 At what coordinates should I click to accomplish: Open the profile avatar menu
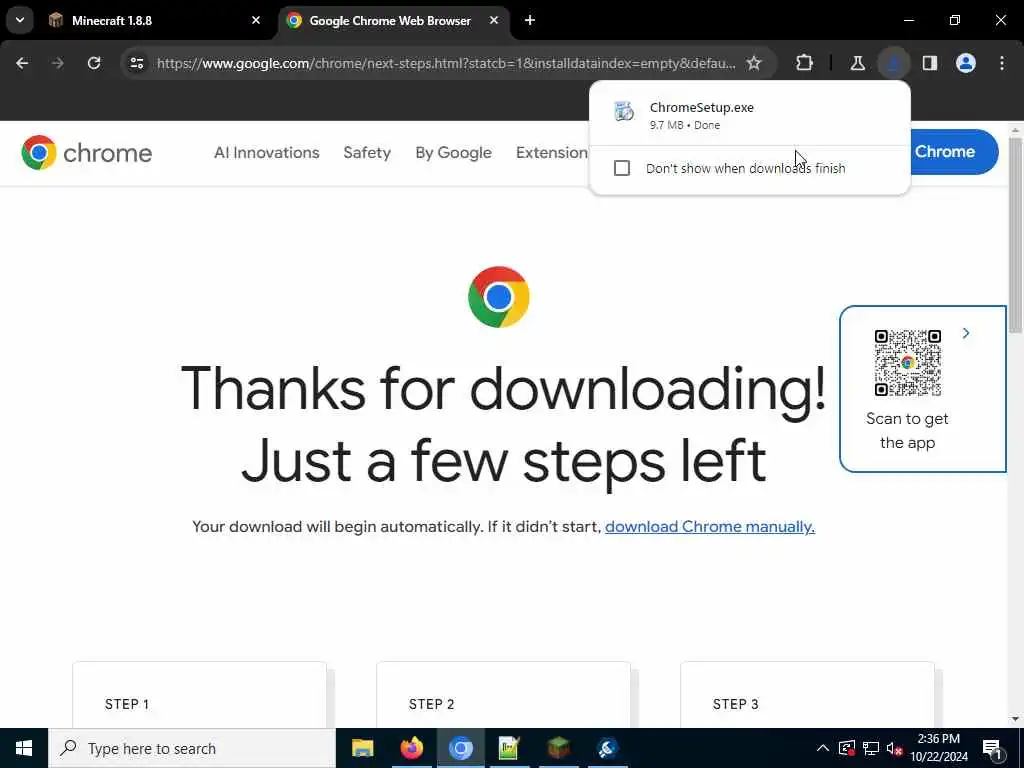tap(966, 63)
